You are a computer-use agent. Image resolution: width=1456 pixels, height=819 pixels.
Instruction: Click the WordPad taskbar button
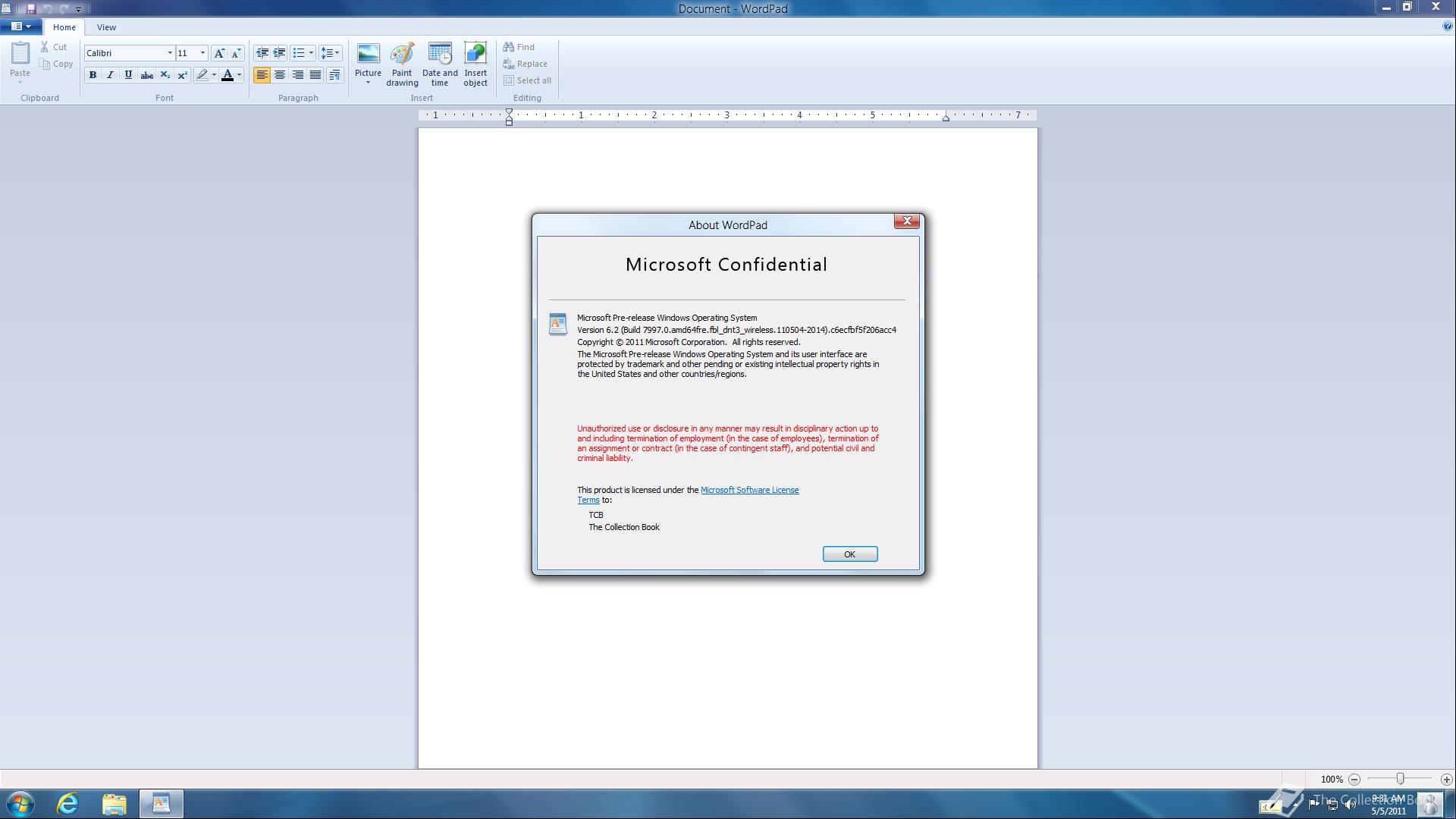pyautogui.click(x=161, y=804)
